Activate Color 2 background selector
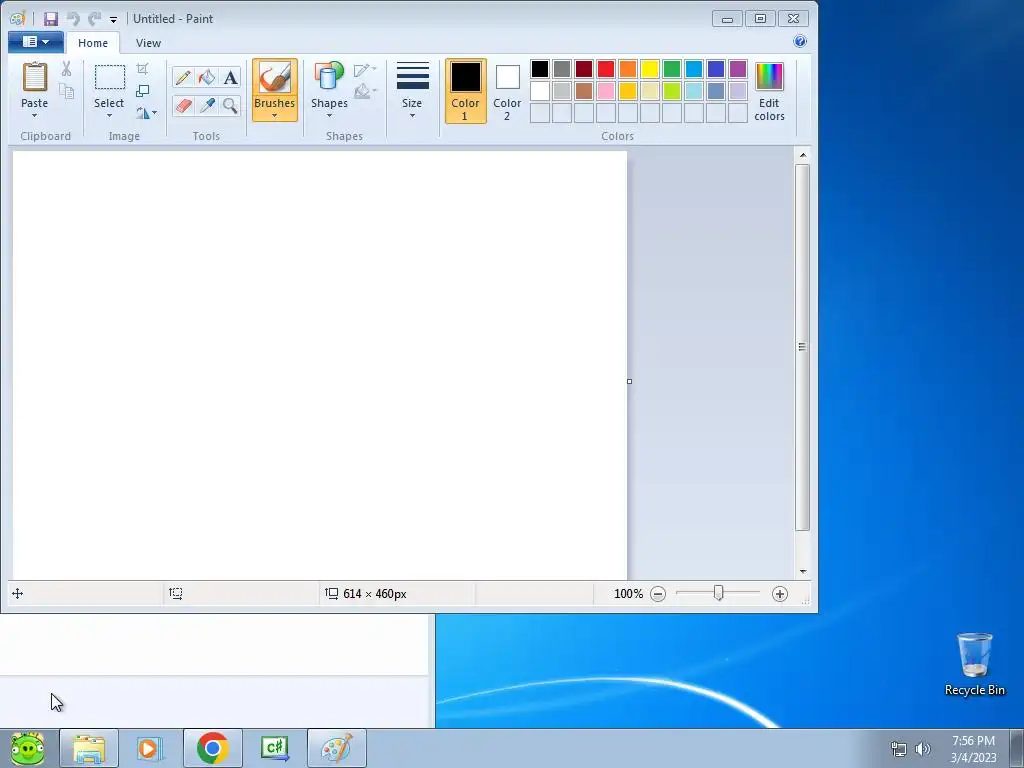Image resolution: width=1024 pixels, height=768 pixels. tap(507, 91)
